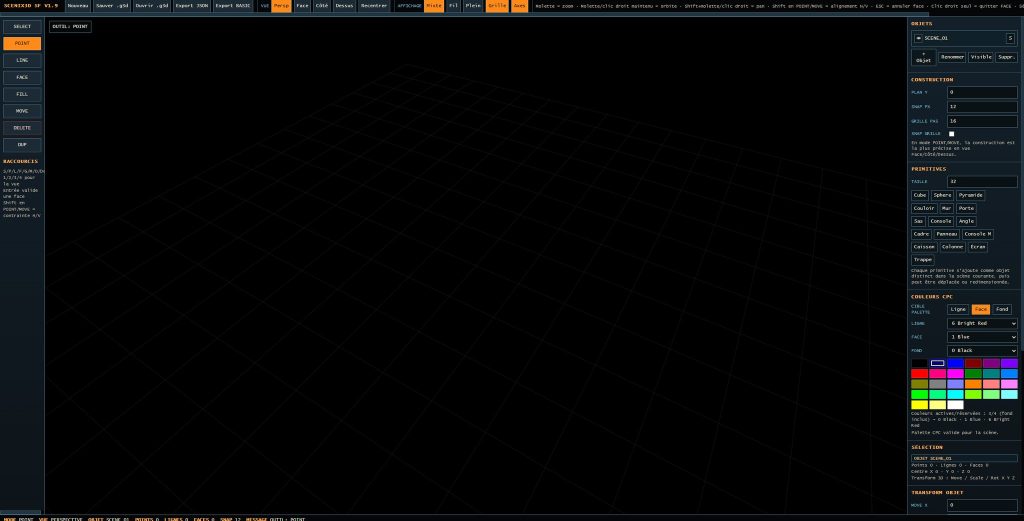1024x521 pixels.
Task: Click the Taille size input field
Action: (x=982, y=182)
